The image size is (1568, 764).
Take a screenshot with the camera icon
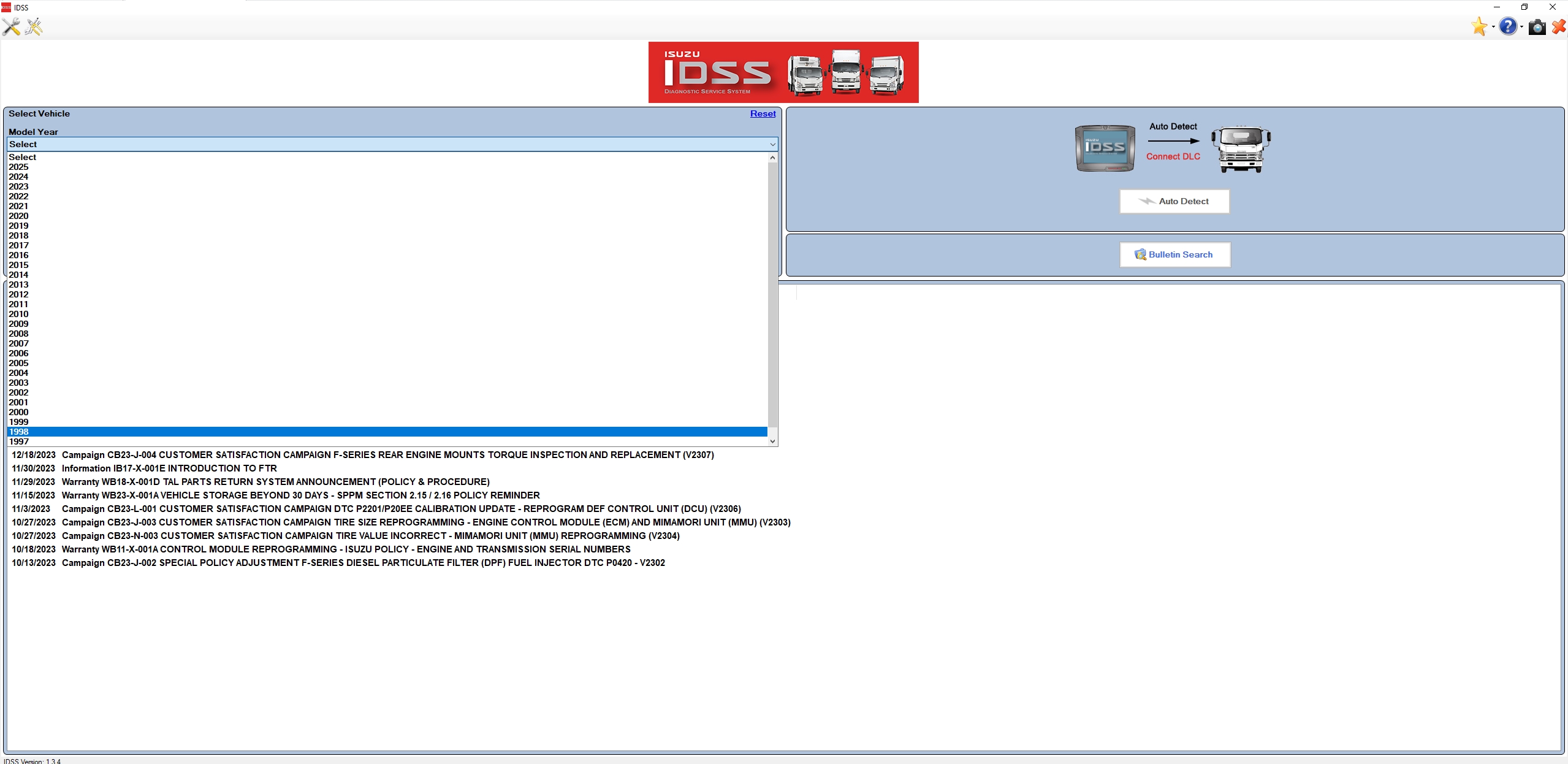pyautogui.click(x=1537, y=28)
